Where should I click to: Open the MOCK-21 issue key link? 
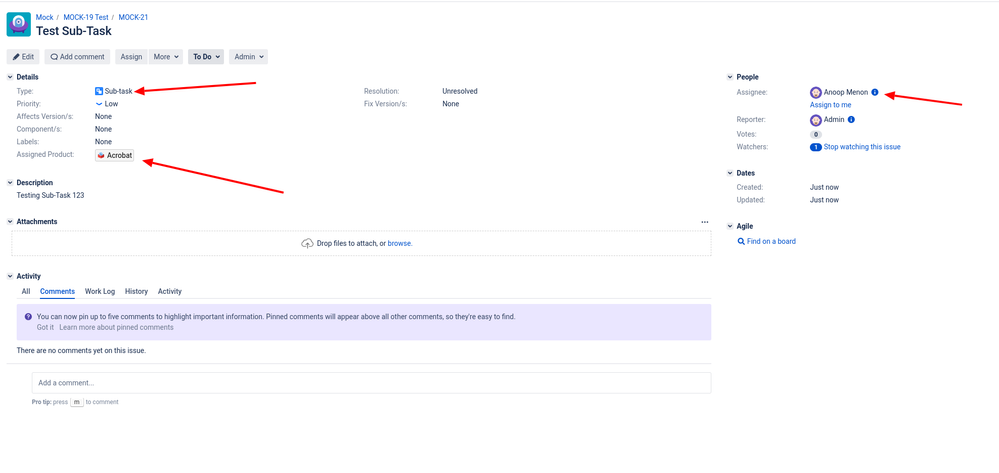click(133, 17)
